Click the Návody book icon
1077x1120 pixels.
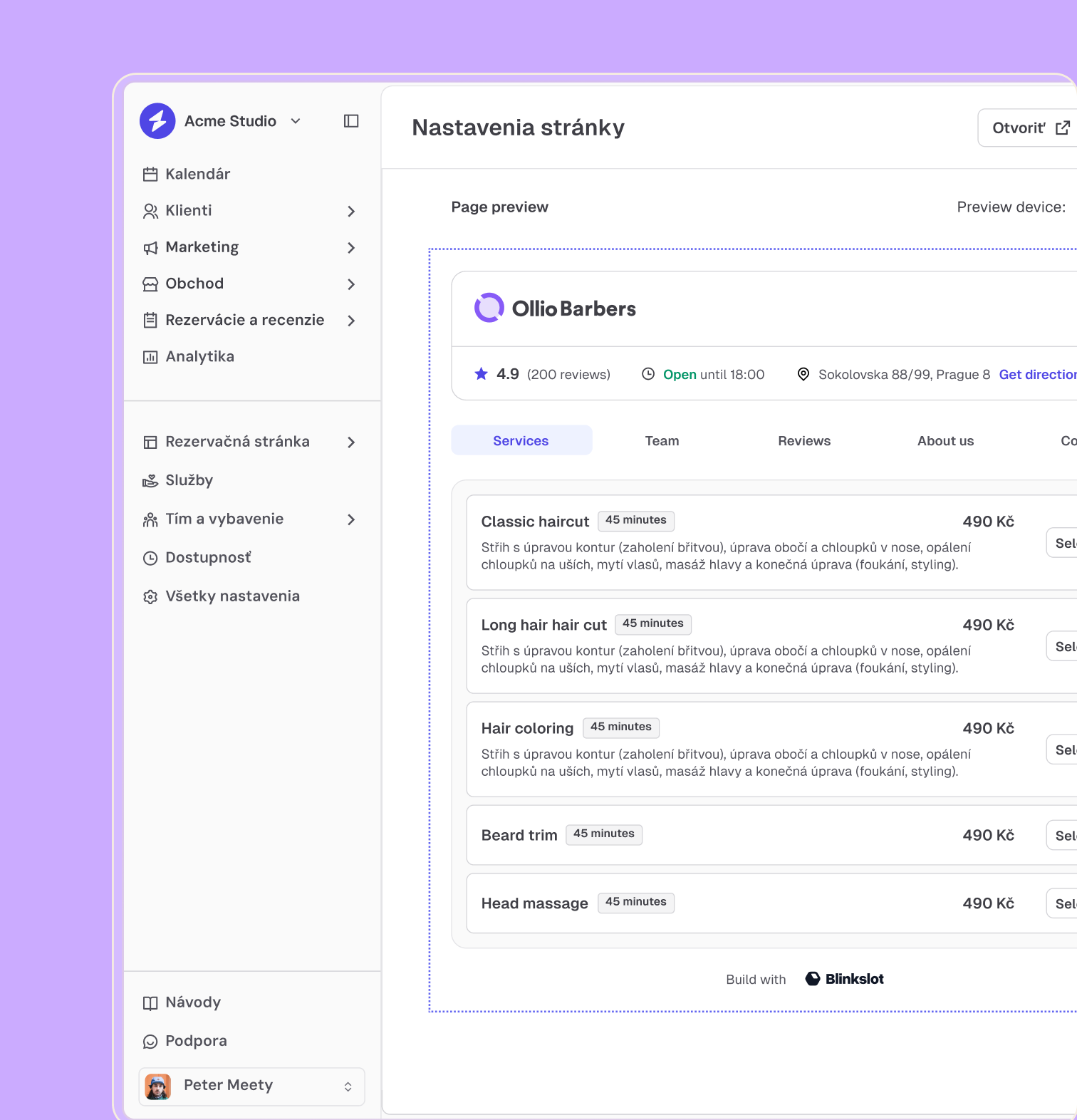[x=150, y=1003]
